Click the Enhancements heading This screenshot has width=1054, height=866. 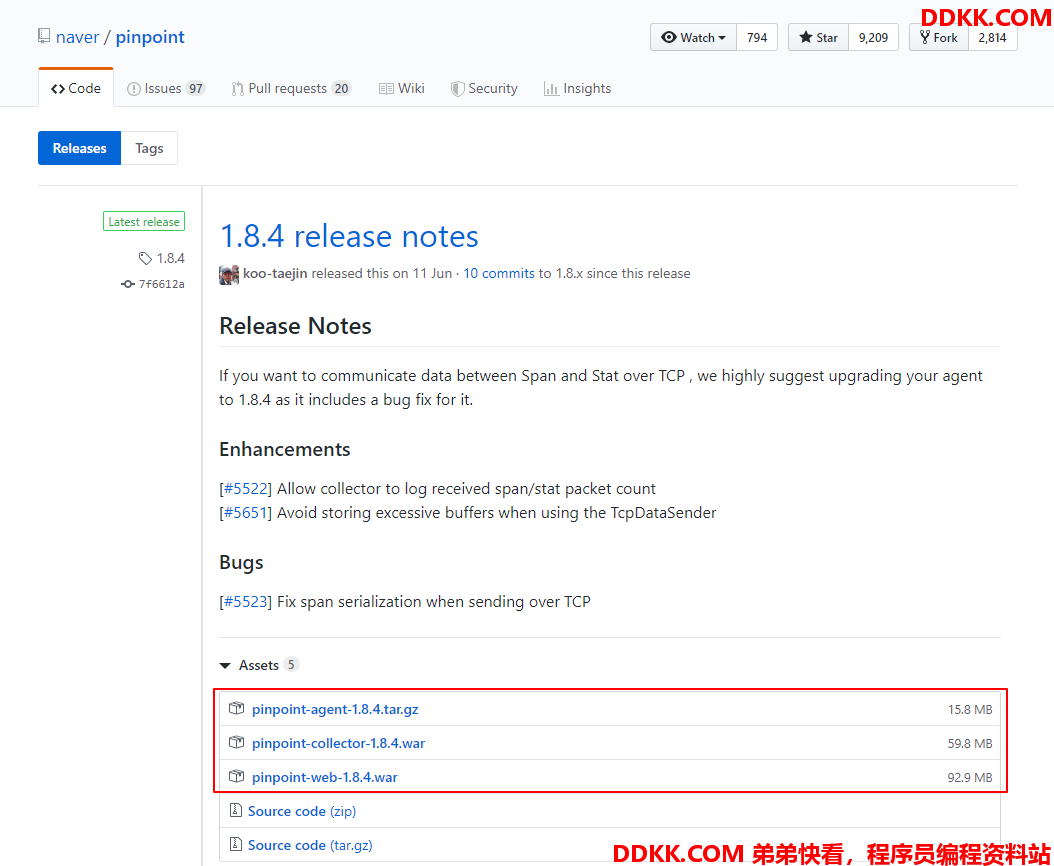pos(284,449)
